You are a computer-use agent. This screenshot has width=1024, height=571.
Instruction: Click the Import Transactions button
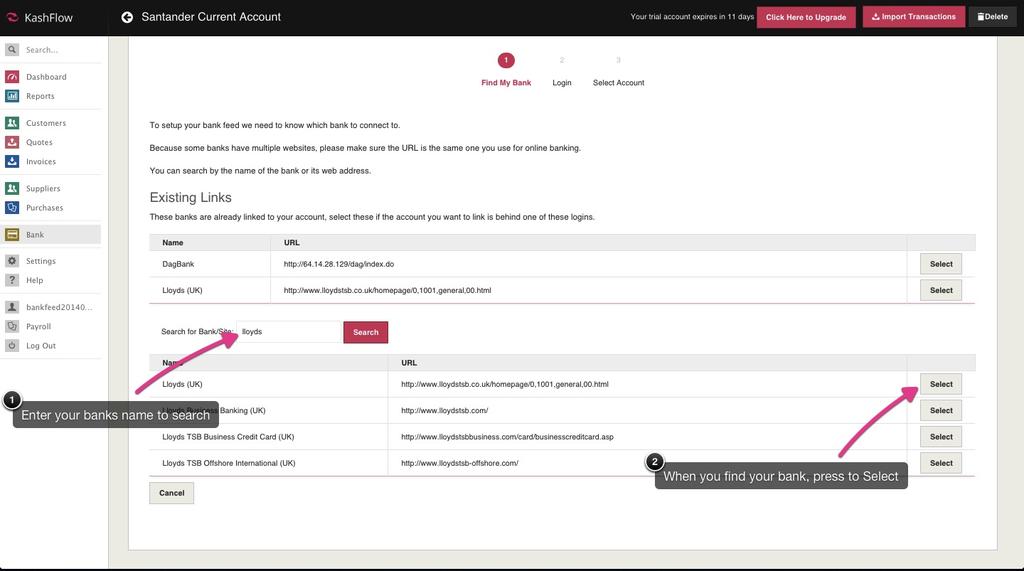(913, 17)
